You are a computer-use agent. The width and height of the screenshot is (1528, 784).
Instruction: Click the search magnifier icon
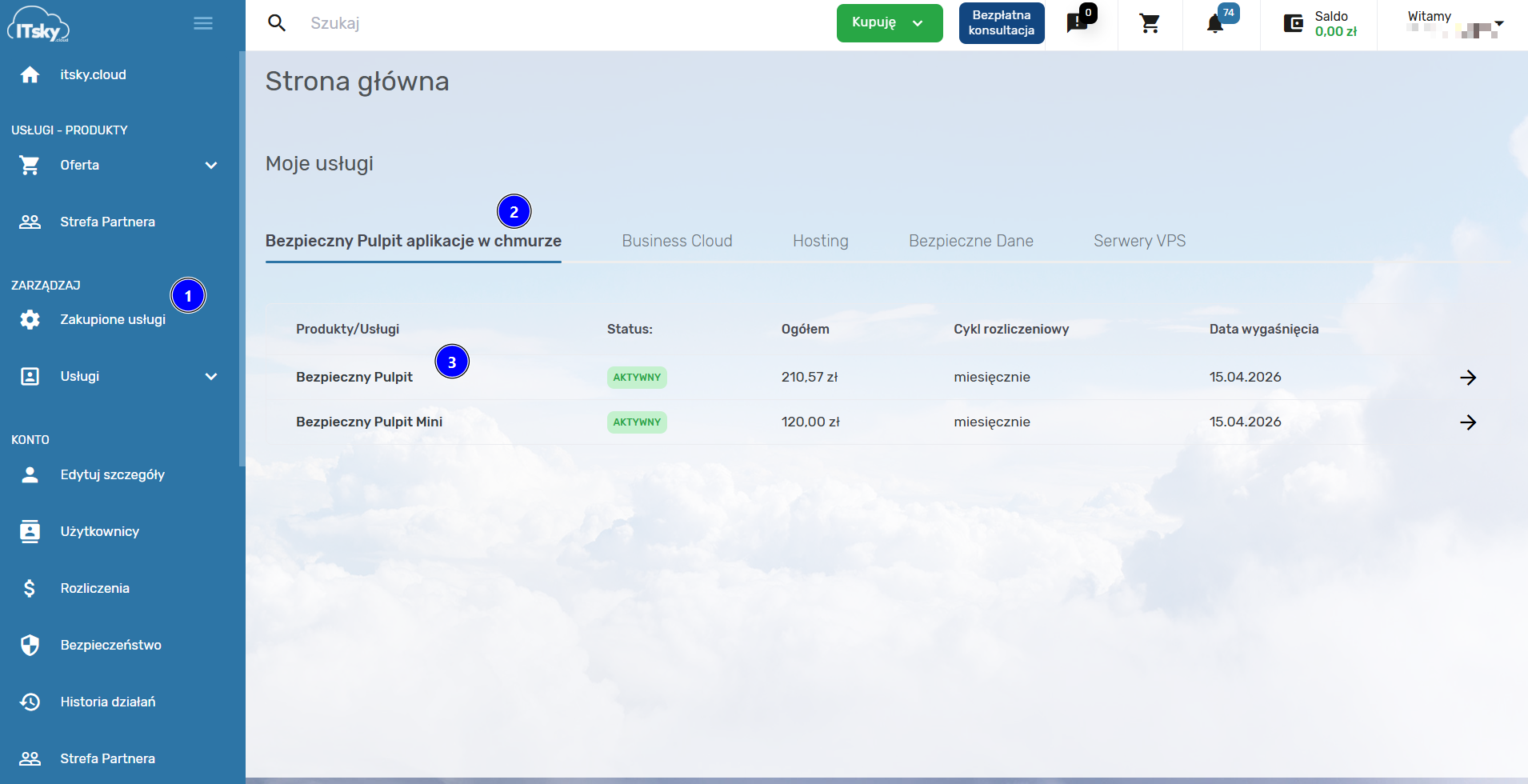tap(277, 23)
